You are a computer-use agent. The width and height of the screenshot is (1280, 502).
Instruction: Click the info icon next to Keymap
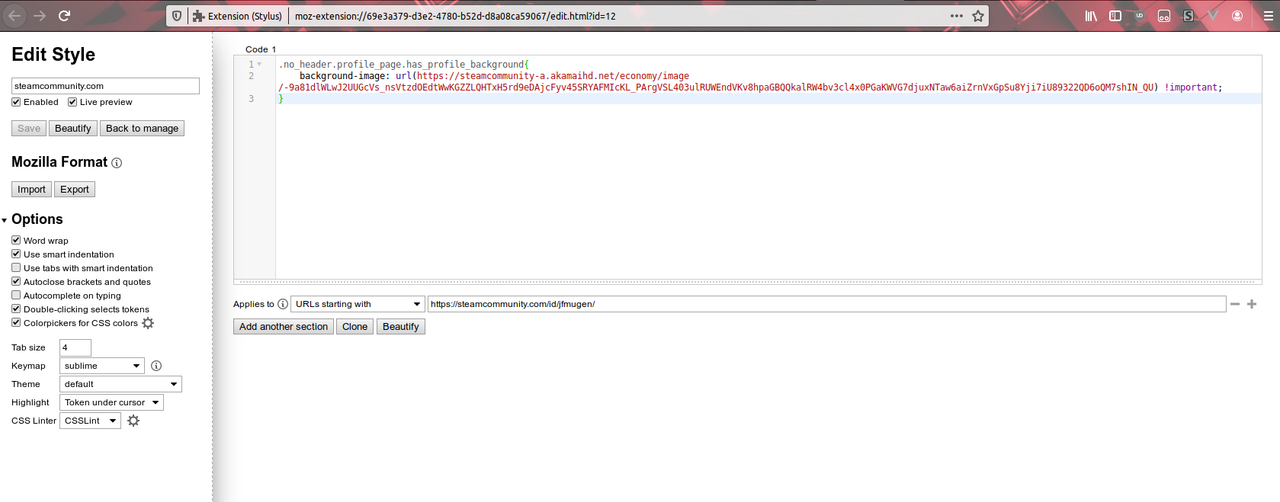156,366
